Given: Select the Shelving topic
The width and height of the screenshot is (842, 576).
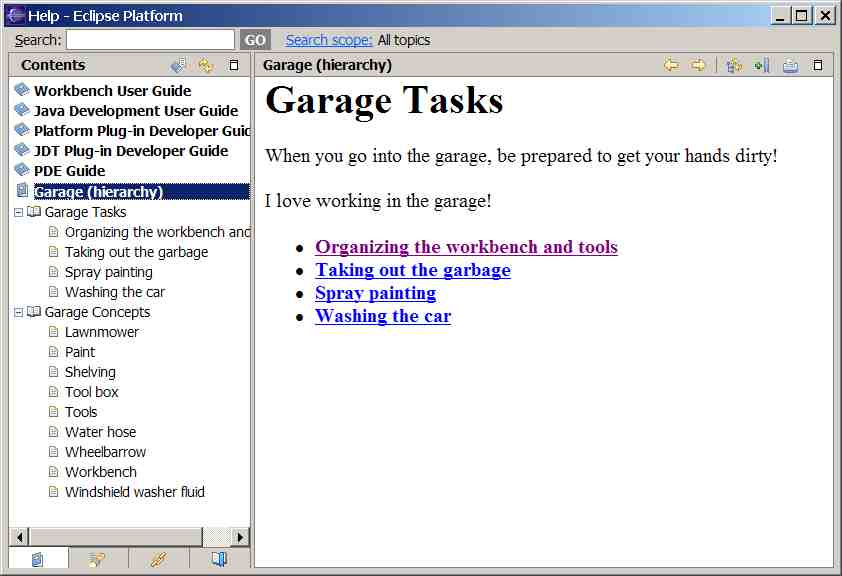Looking at the screenshot, I should coord(90,372).
